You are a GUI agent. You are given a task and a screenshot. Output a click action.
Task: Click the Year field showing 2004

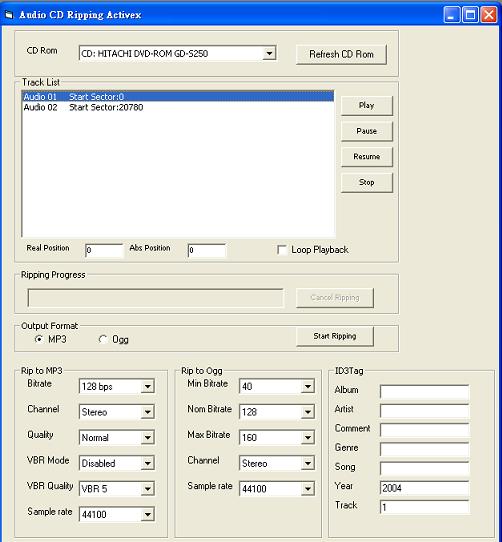[x=425, y=488]
